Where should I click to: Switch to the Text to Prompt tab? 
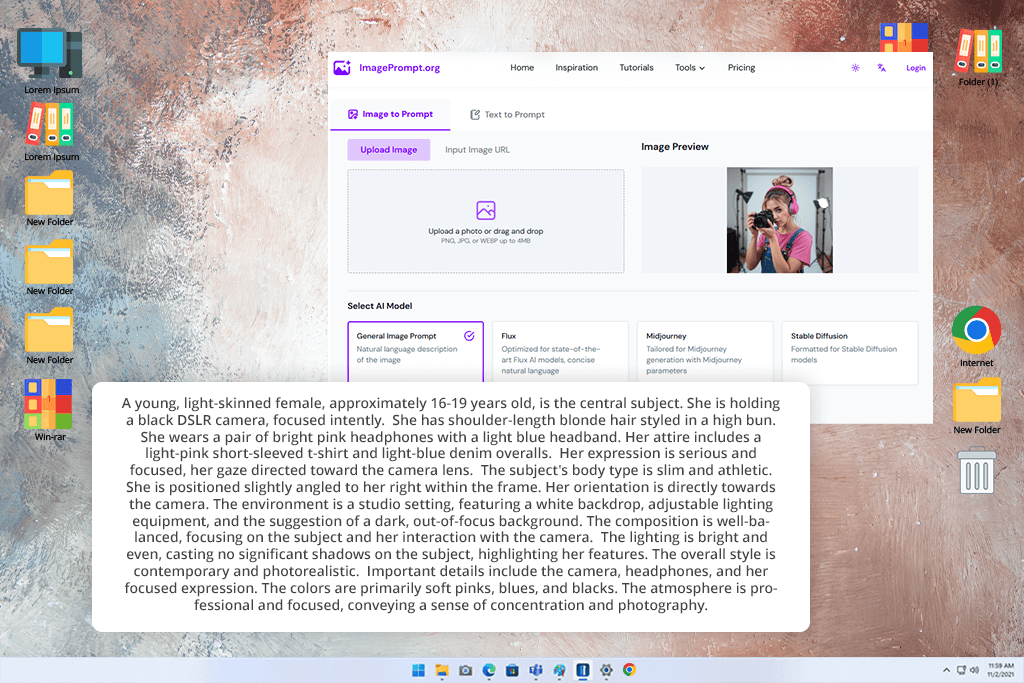(507, 114)
